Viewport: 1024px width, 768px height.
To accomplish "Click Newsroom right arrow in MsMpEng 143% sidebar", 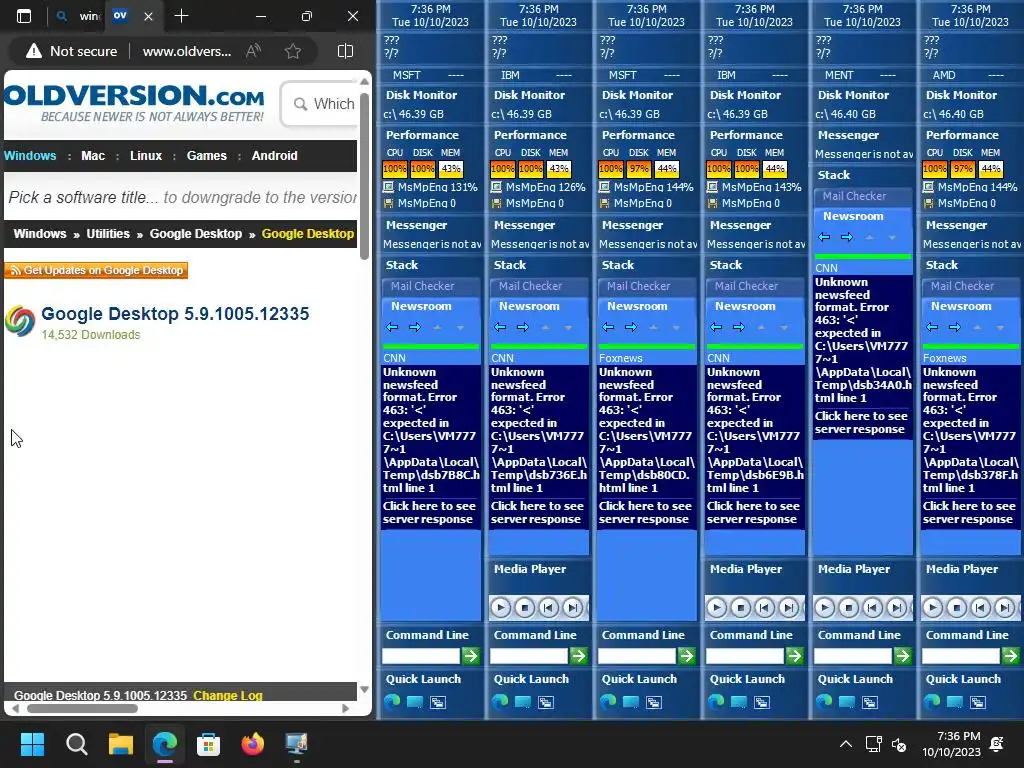I will 739,327.
